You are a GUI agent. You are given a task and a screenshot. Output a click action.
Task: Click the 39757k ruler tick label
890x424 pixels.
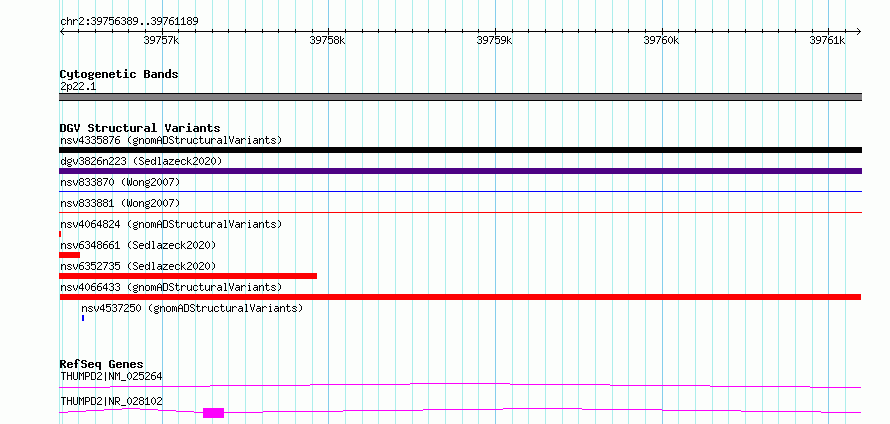162,40
